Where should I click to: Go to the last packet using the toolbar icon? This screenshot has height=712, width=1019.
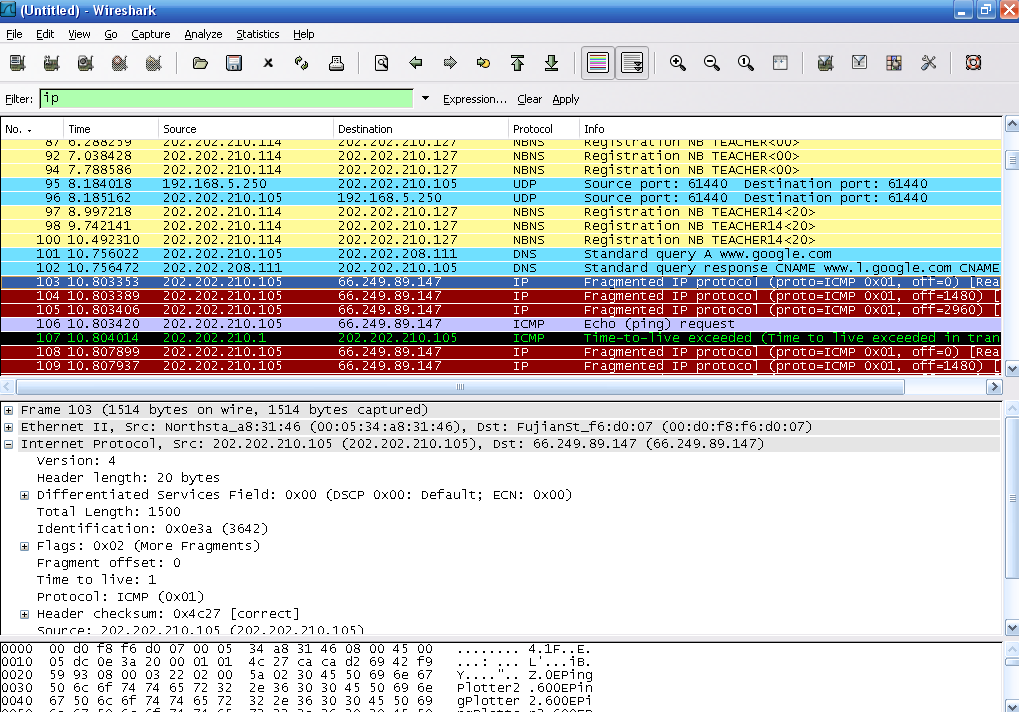[x=551, y=62]
